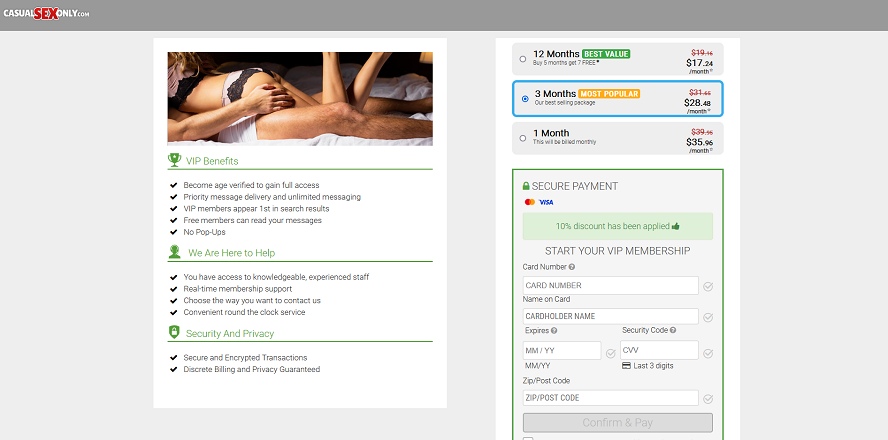Click 'Secure and Encrypted Transactions' line
Screen dimensions: 888x440
[x=245, y=358]
